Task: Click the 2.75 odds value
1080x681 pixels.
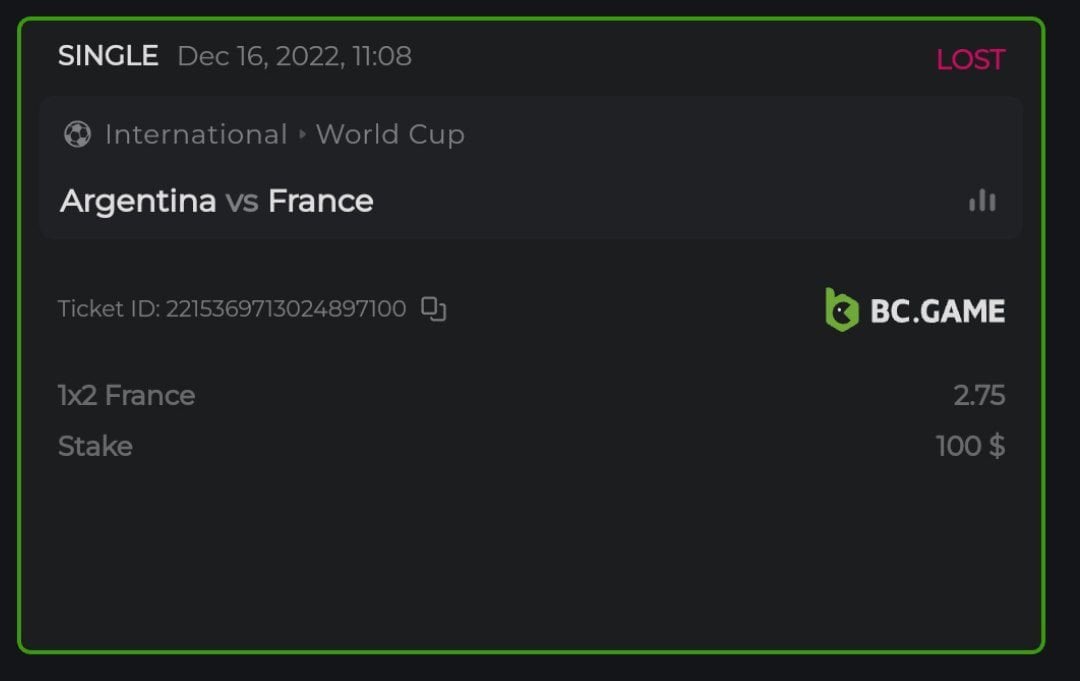Action: coord(979,396)
